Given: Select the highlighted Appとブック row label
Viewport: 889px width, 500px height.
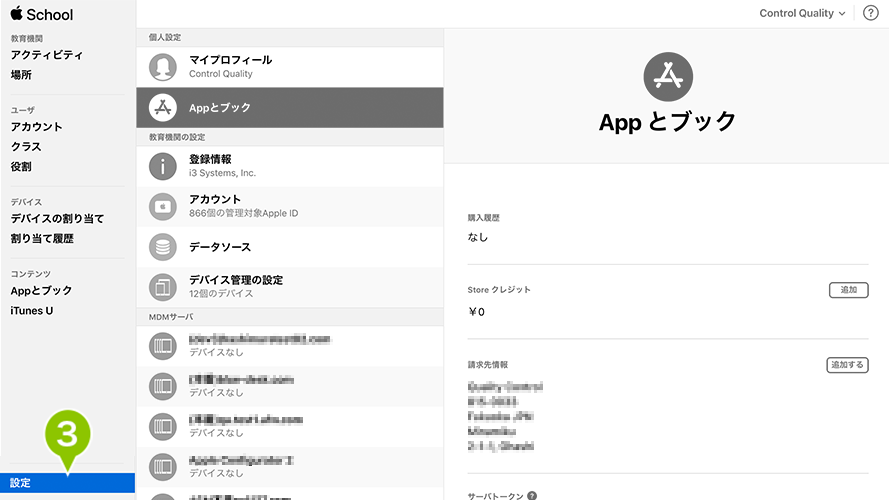Looking at the screenshot, I should click(219, 108).
